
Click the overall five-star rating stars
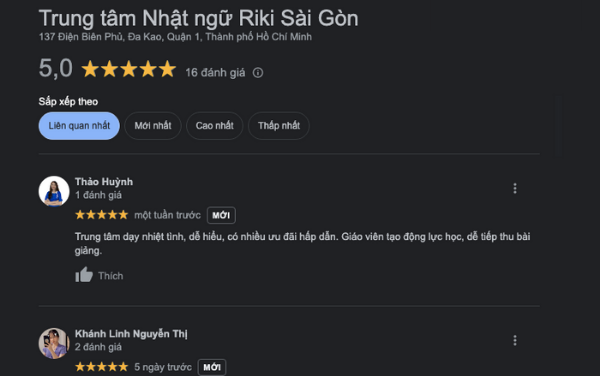point(129,70)
